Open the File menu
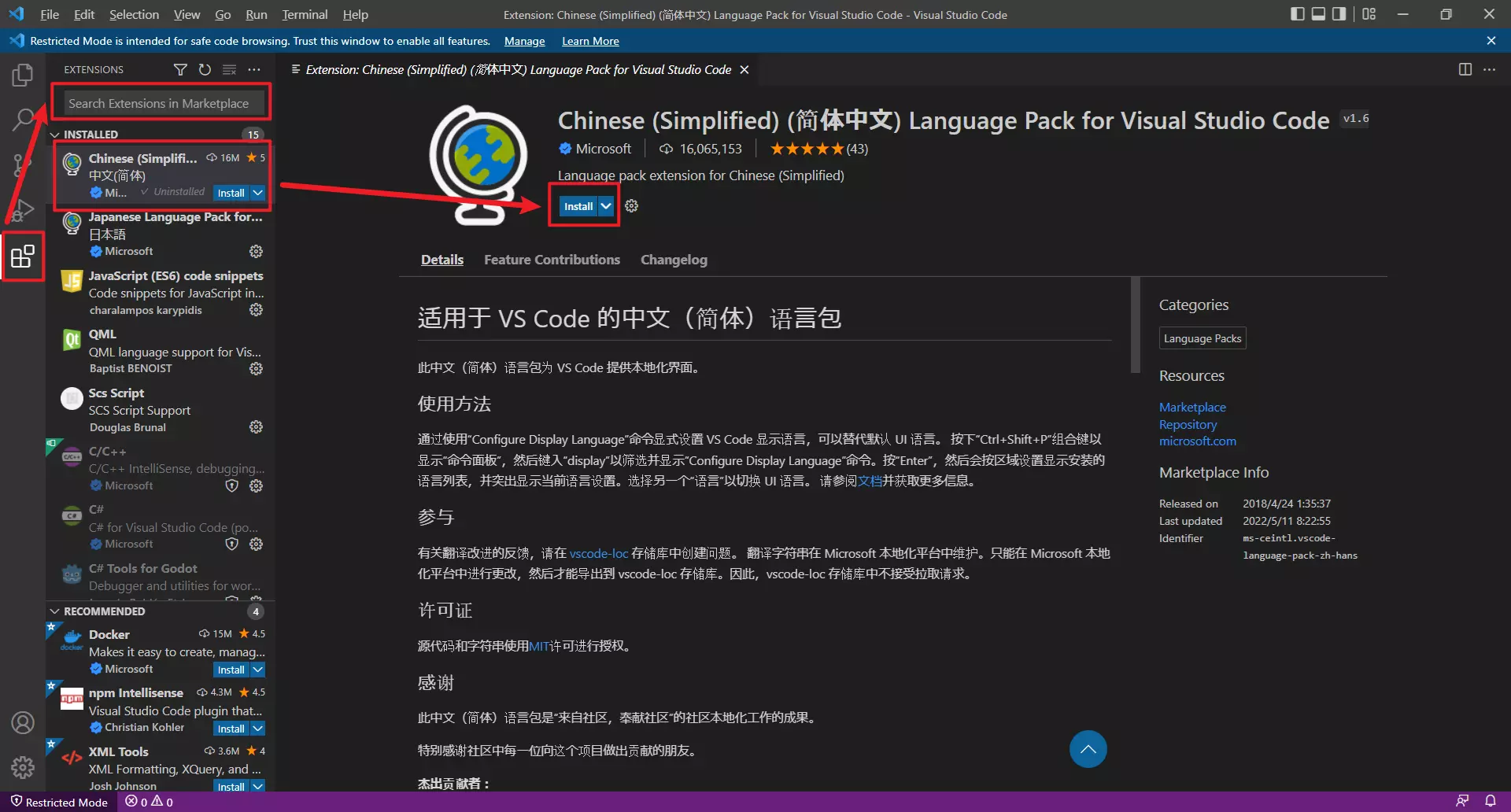The height and width of the screenshot is (812, 1511). tap(50, 14)
